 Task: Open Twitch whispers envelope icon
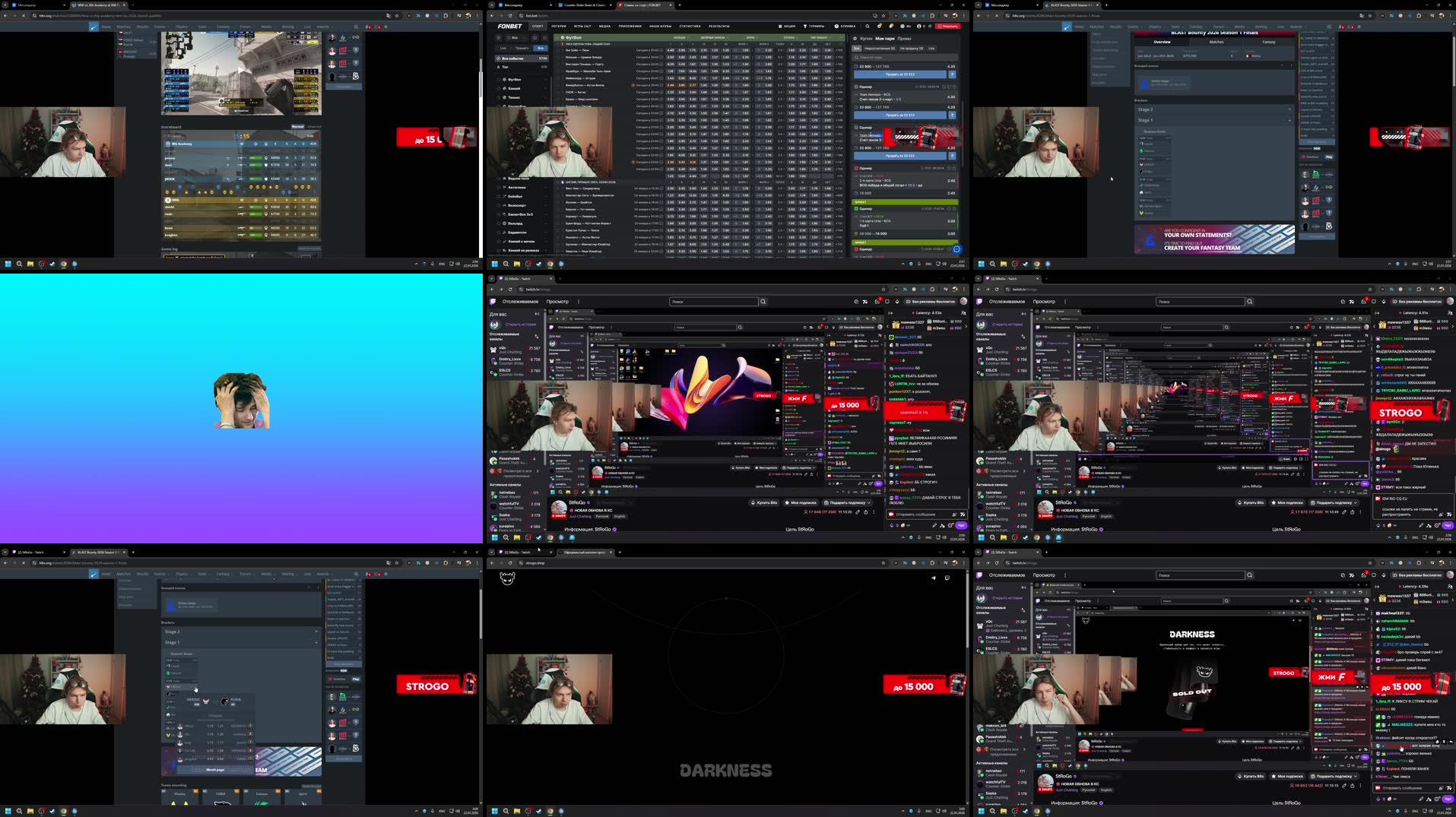click(x=887, y=302)
